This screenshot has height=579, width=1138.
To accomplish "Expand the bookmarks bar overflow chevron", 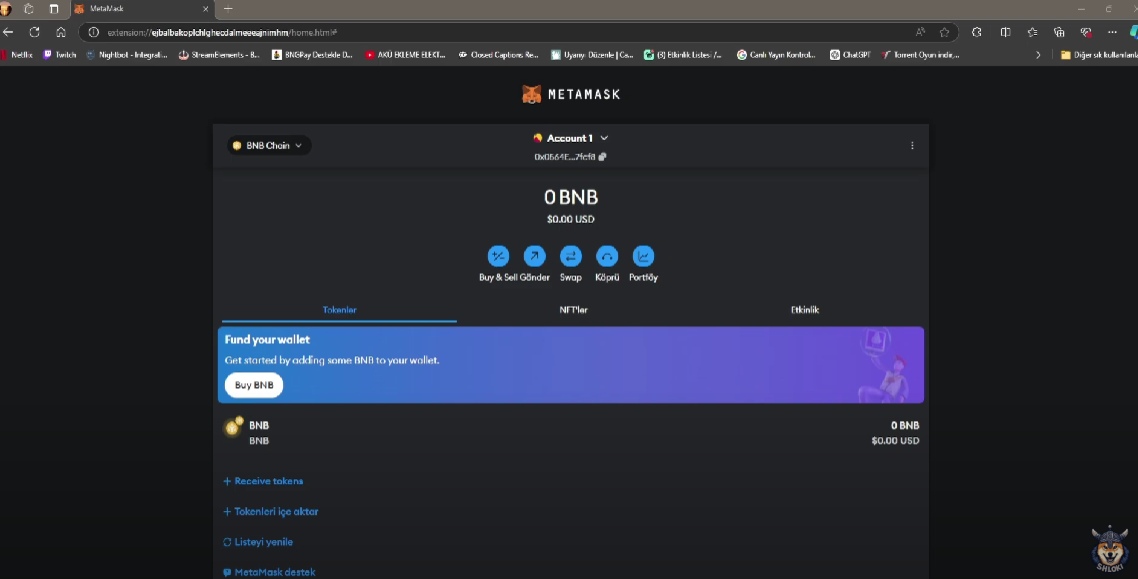I will pyautogui.click(x=1038, y=55).
